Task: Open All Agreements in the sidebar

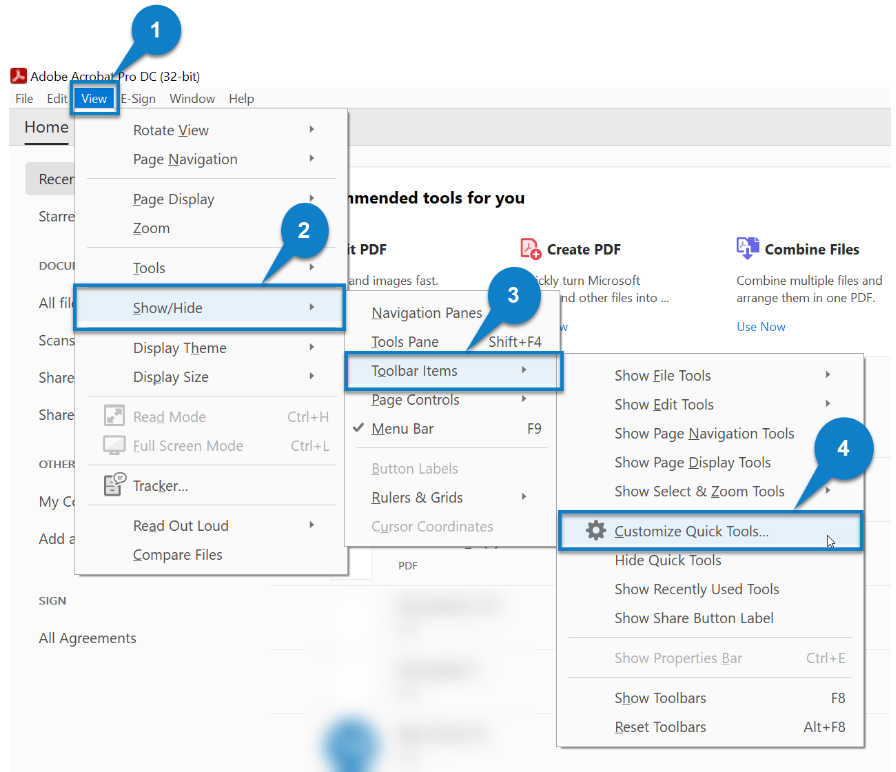Action: (87, 638)
